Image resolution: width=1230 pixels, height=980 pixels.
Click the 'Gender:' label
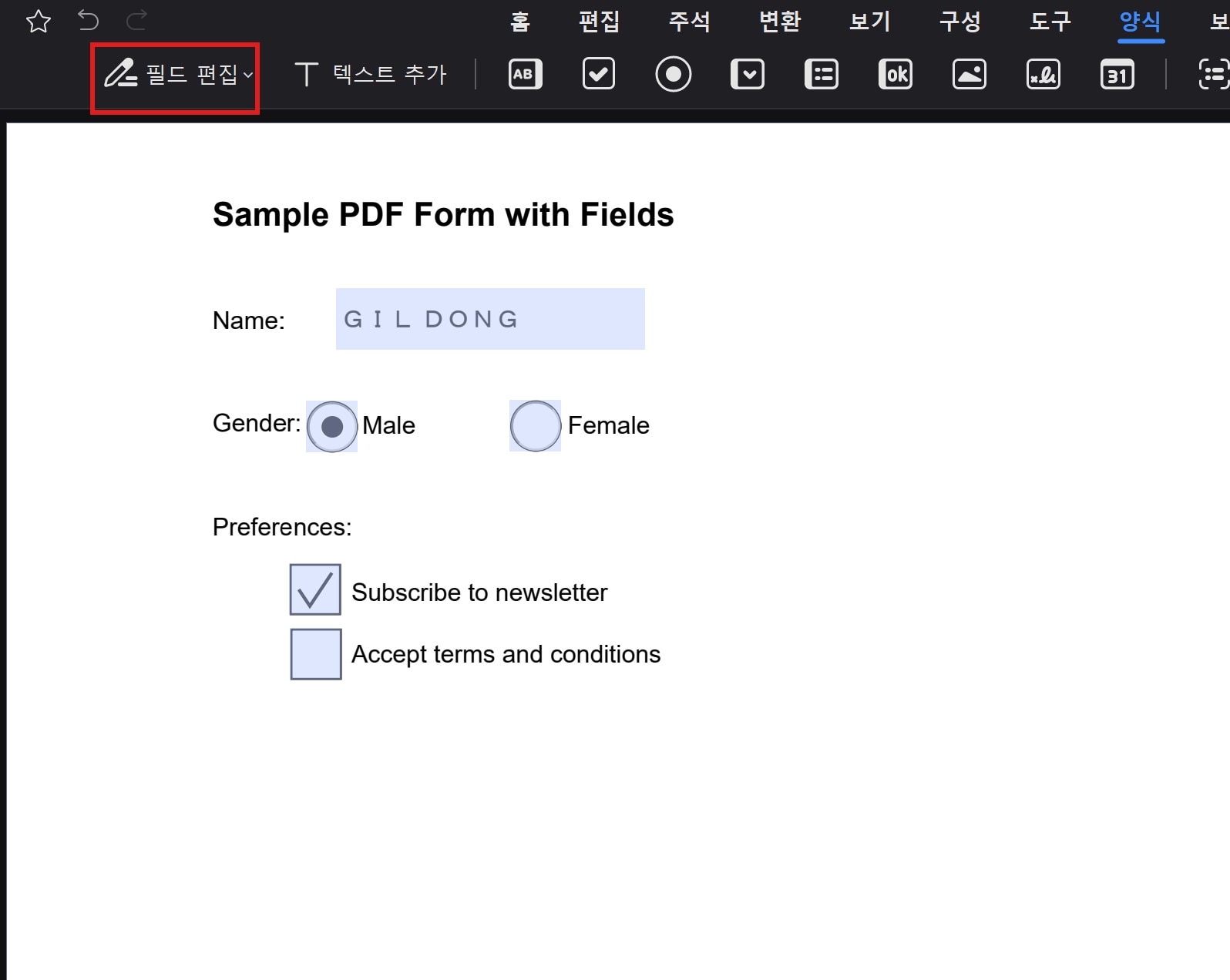click(257, 423)
